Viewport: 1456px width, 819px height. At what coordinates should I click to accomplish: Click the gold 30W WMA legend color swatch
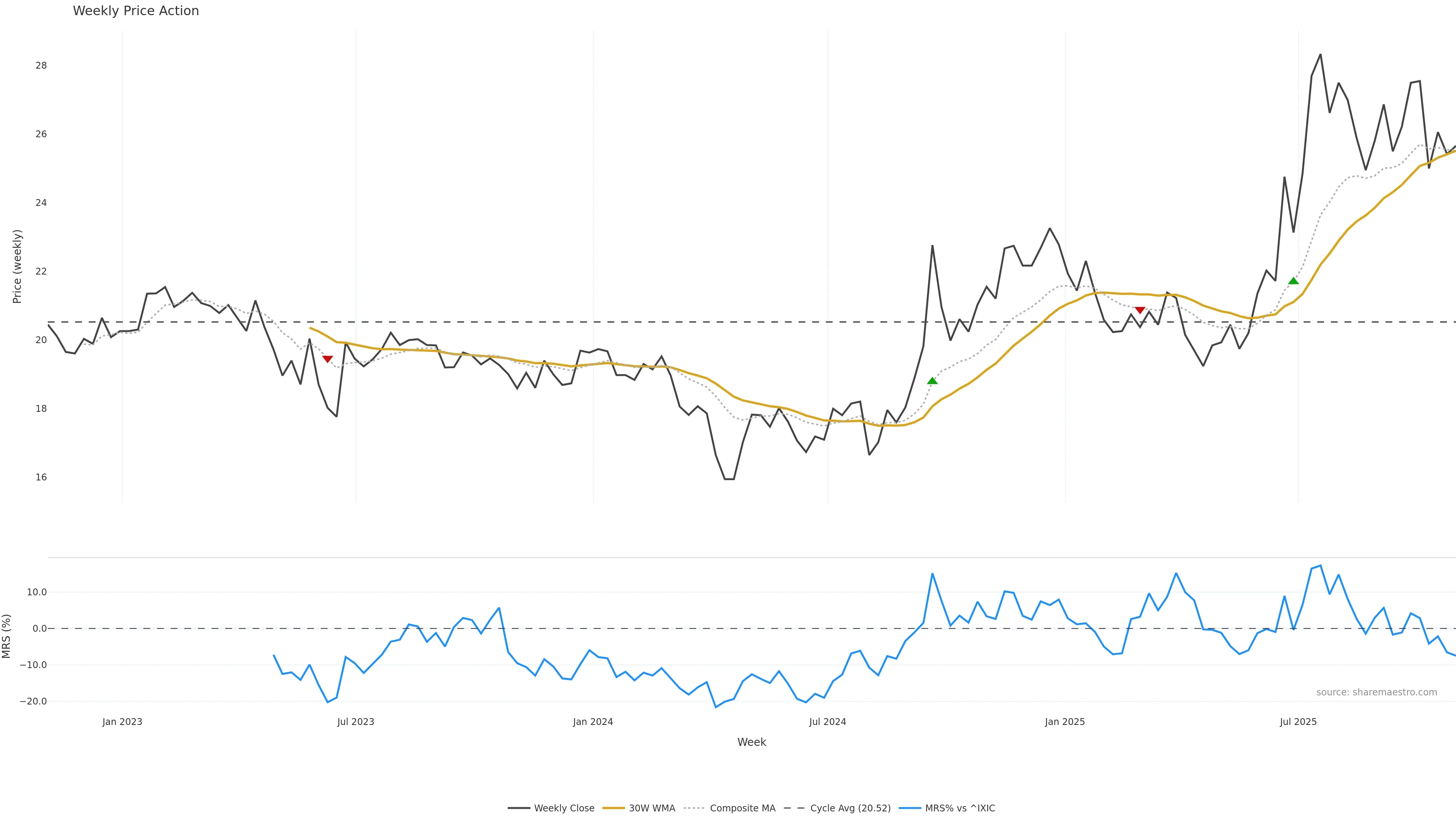[613, 808]
